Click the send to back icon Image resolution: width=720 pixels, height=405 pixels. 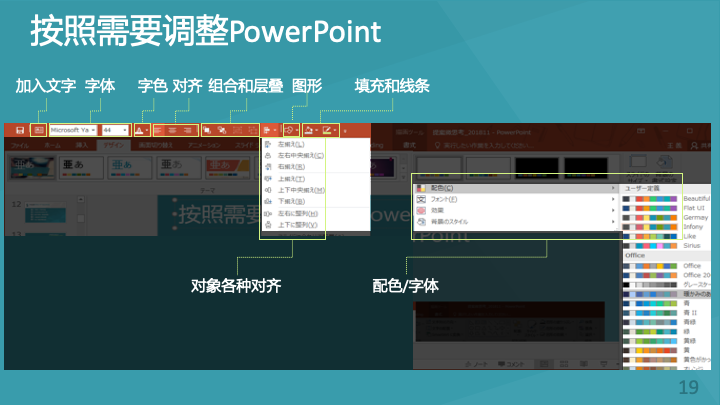click(222, 130)
